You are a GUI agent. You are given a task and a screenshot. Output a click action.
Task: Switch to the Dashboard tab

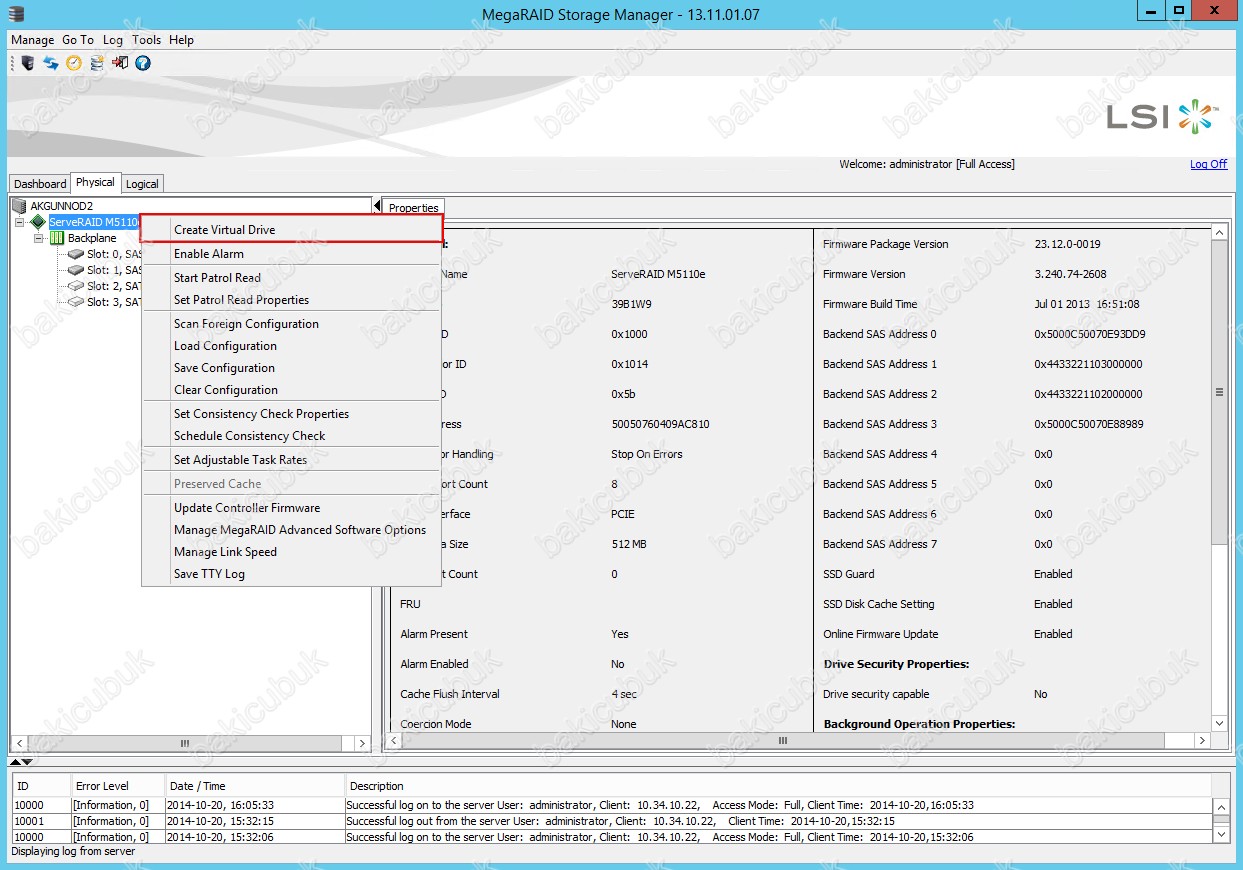(40, 184)
